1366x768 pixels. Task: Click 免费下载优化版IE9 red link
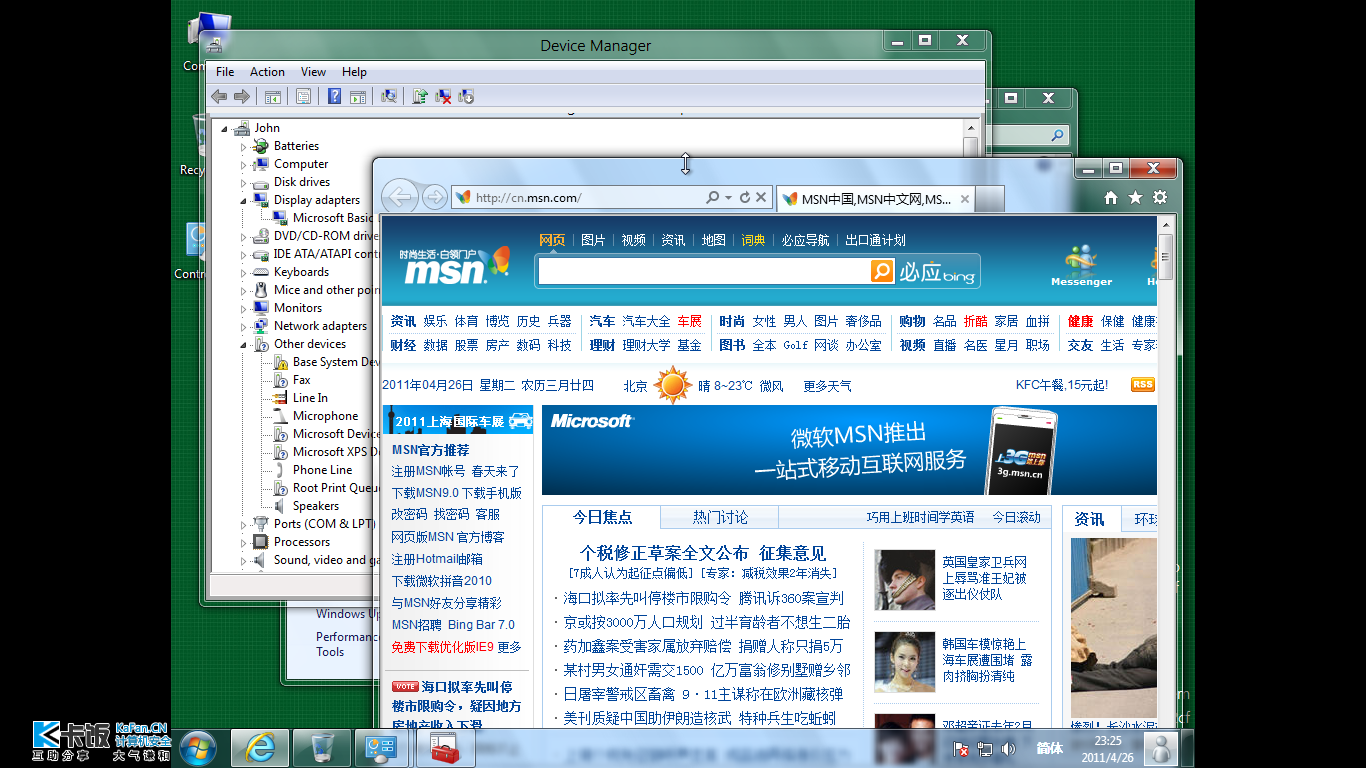pyautogui.click(x=442, y=647)
